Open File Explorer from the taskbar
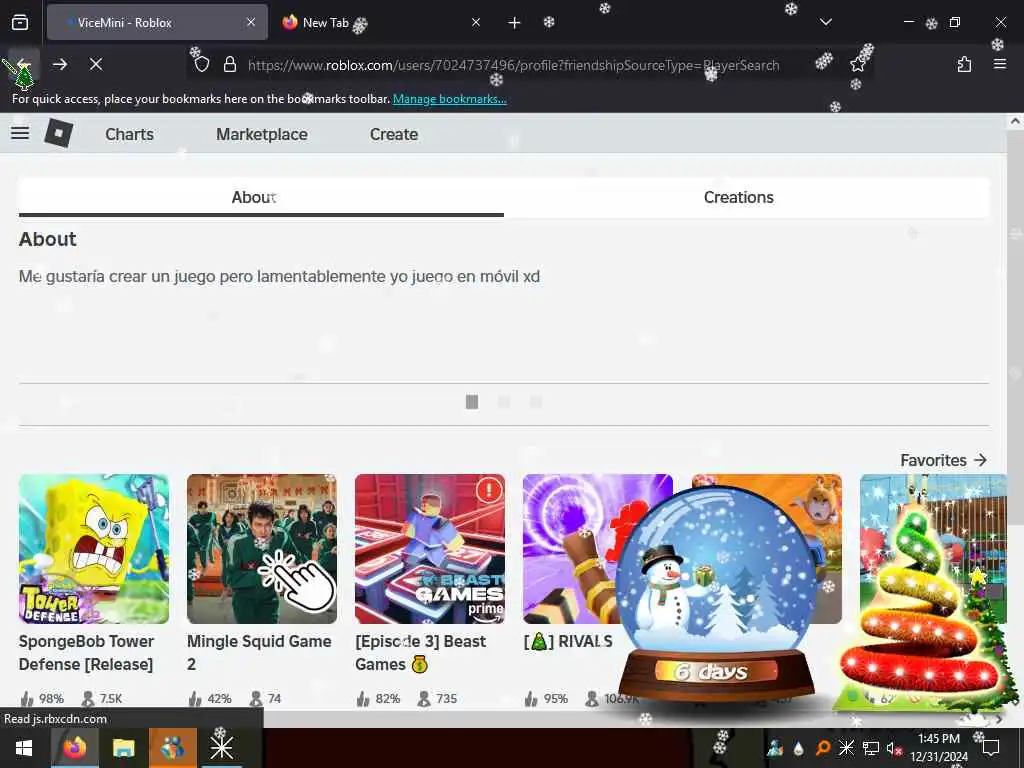This screenshot has height=768, width=1024. [x=123, y=748]
